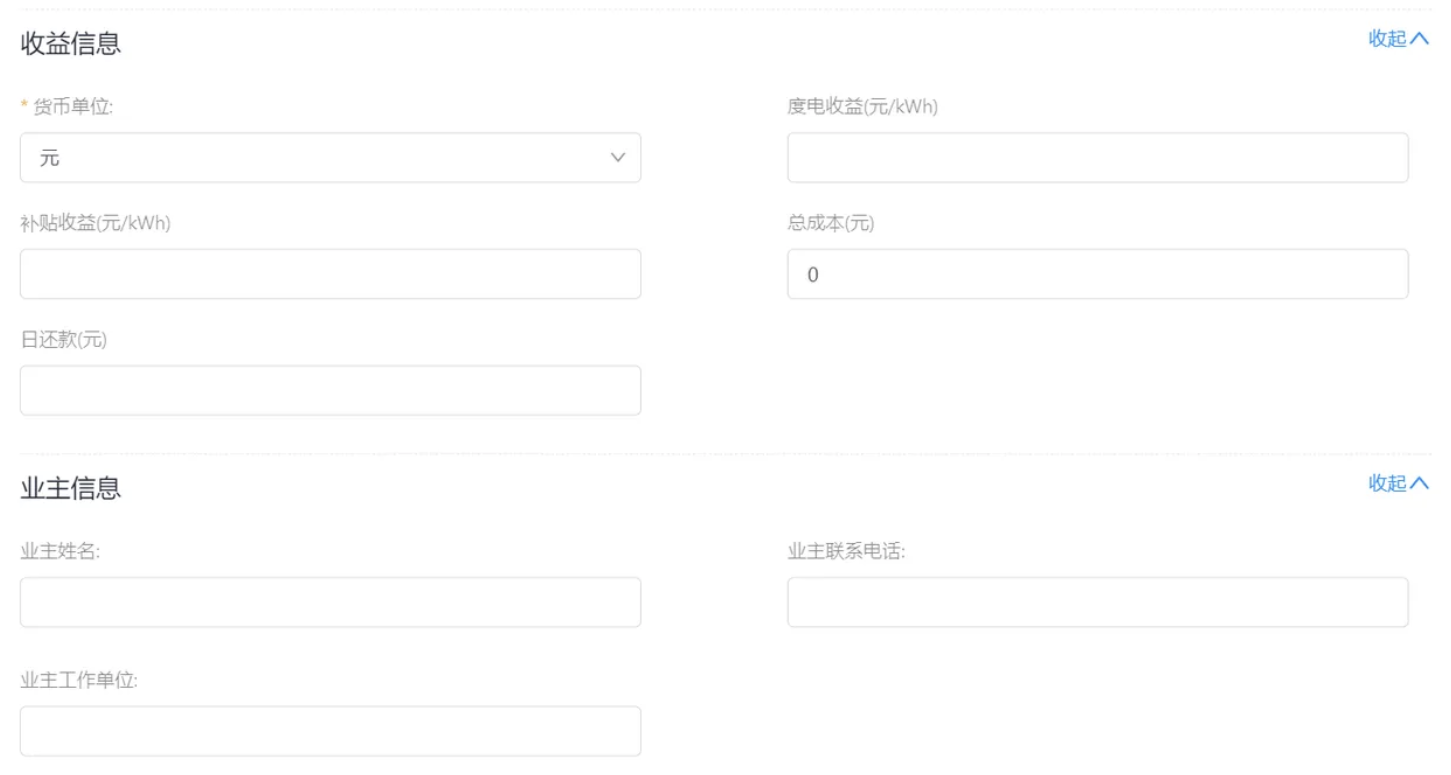Click into the 业主工作单位 input
This screenshot has height=775, width=1451.
coord(330,731)
